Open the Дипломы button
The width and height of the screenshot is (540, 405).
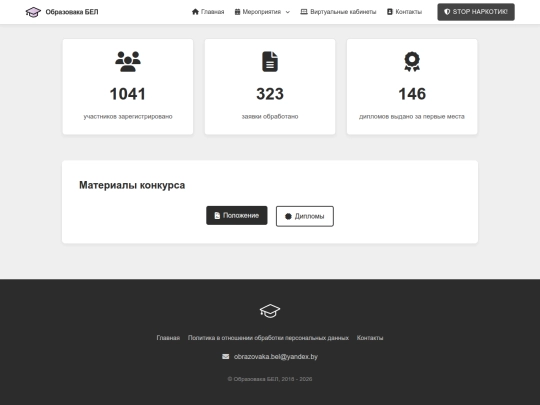click(x=305, y=216)
